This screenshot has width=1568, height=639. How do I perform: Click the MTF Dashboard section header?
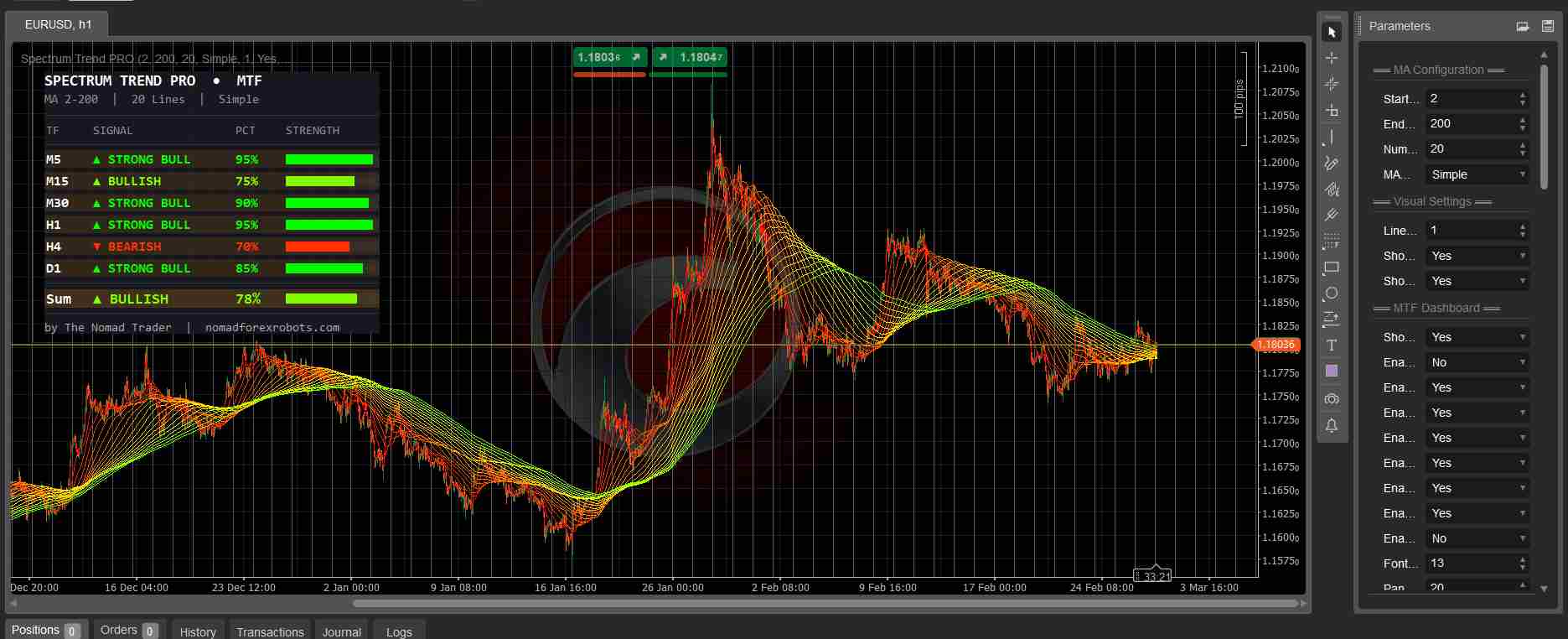1436,308
